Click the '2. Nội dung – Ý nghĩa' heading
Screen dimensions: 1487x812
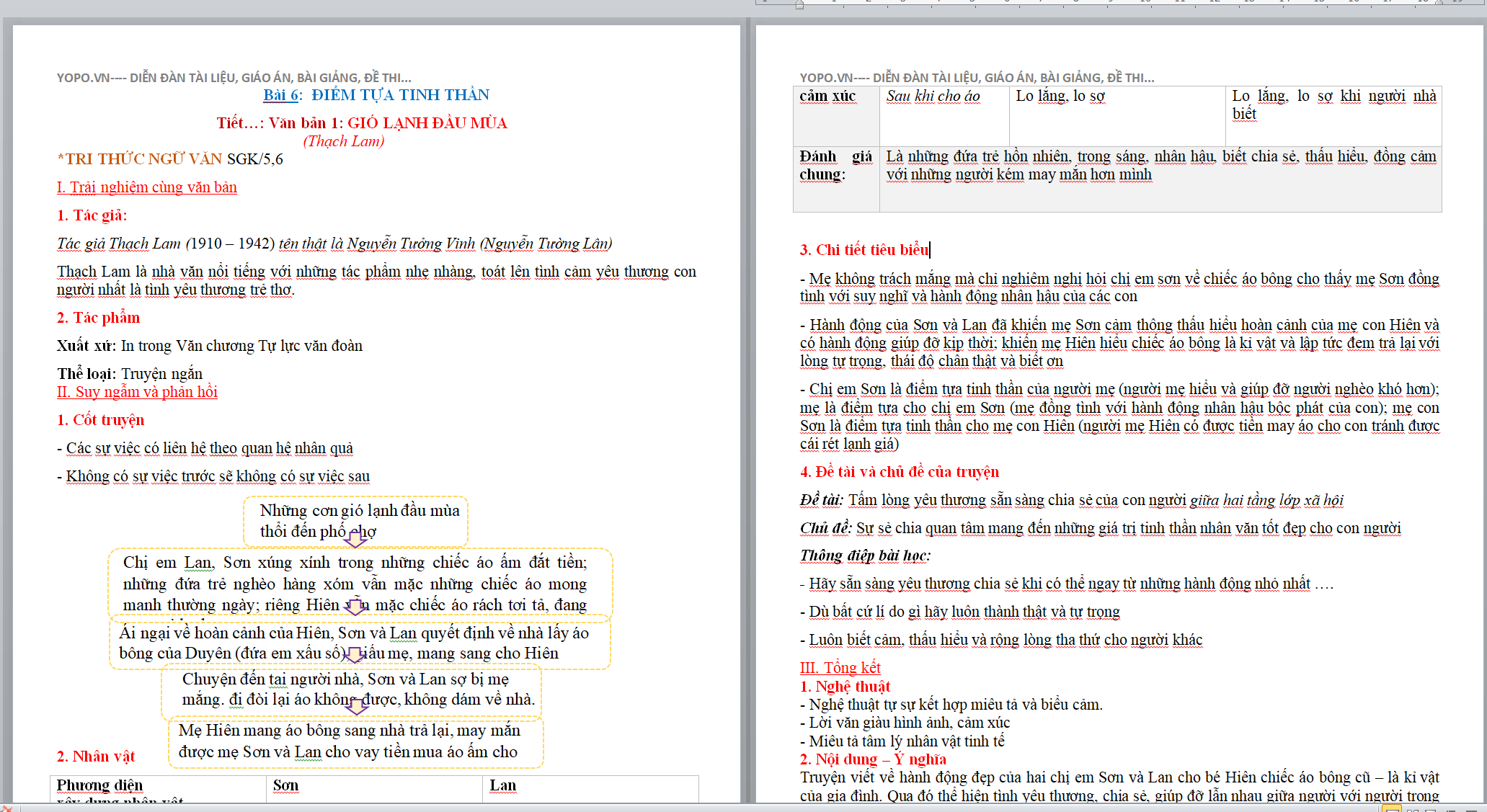coord(873,759)
